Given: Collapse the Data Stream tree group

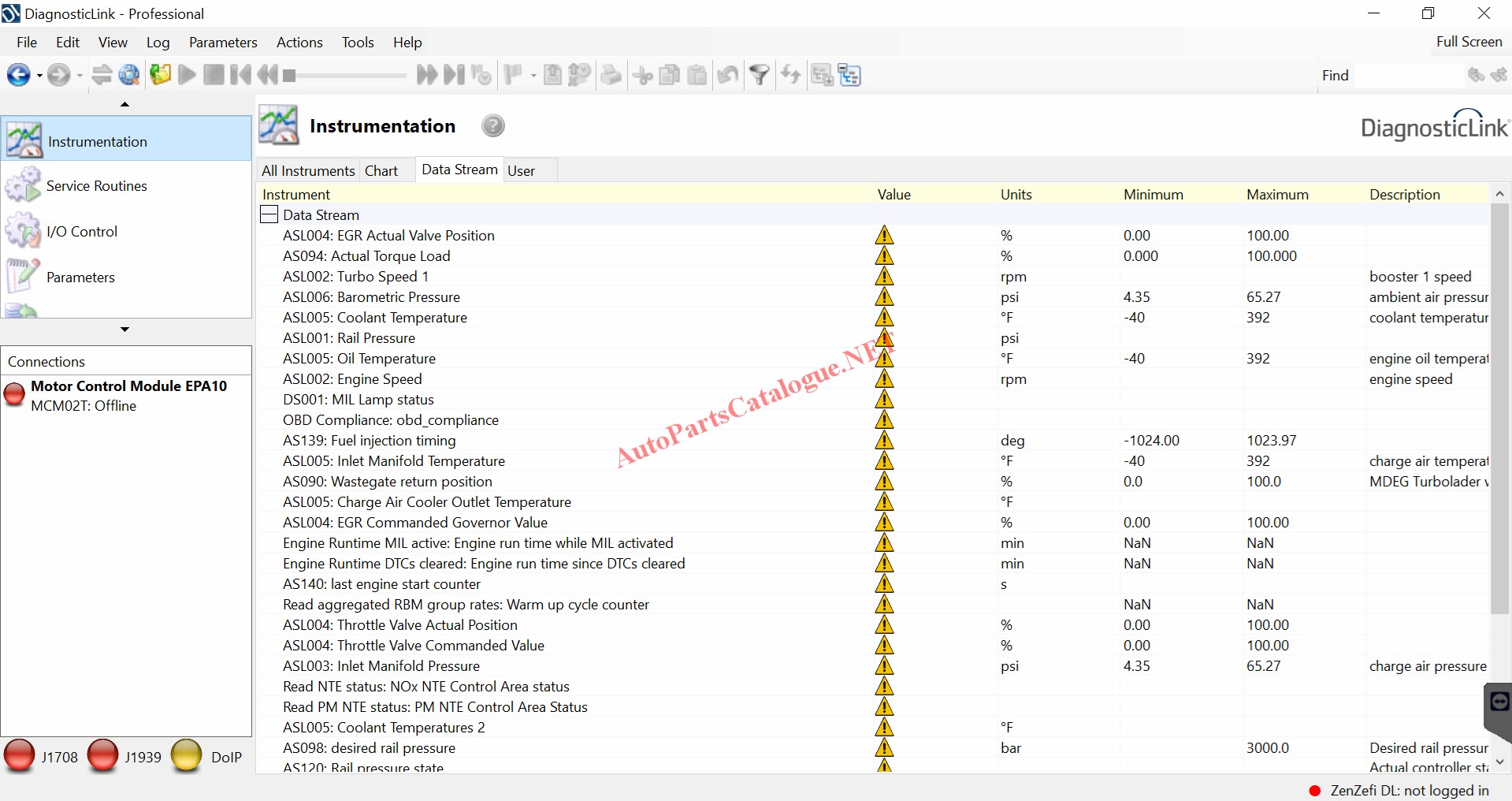Looking at the screenshot, I should click(269, 215).
